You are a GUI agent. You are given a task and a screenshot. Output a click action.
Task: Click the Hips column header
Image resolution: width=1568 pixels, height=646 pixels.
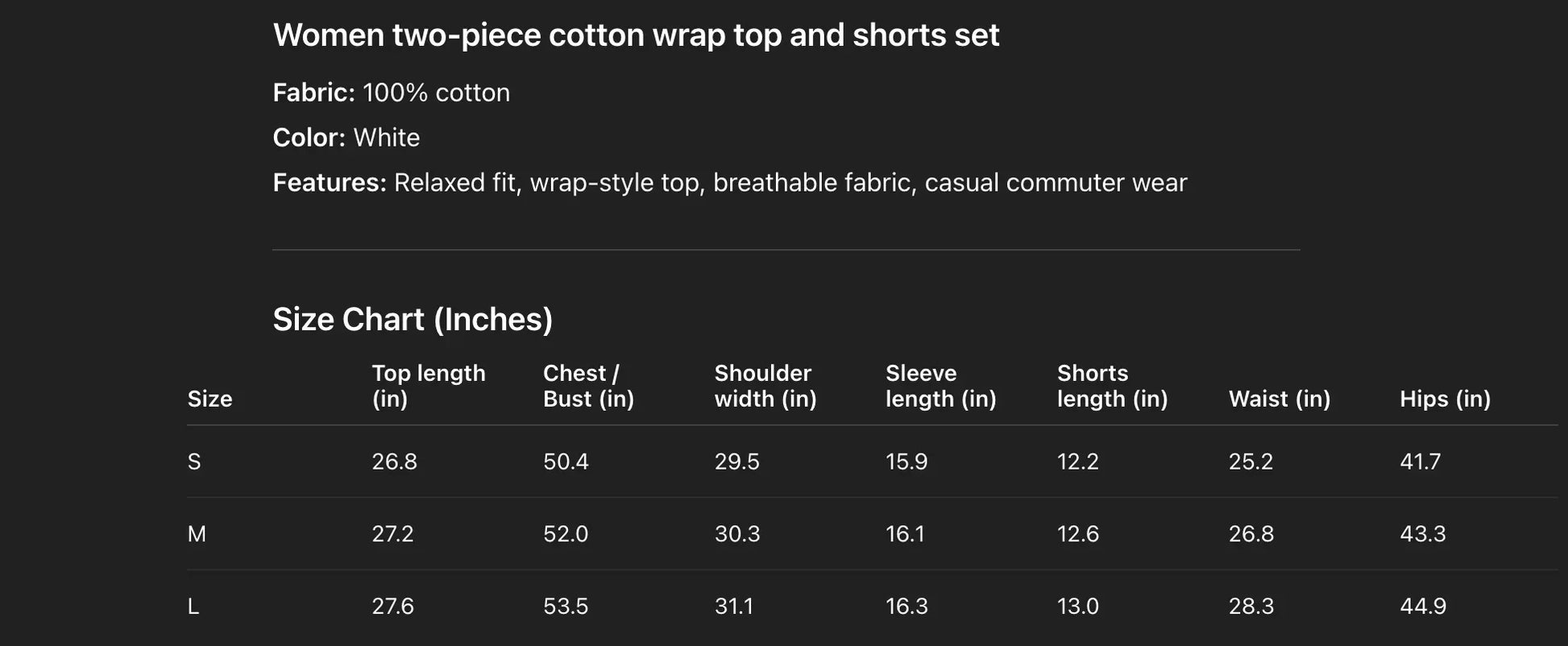(x=1445, y=399)
